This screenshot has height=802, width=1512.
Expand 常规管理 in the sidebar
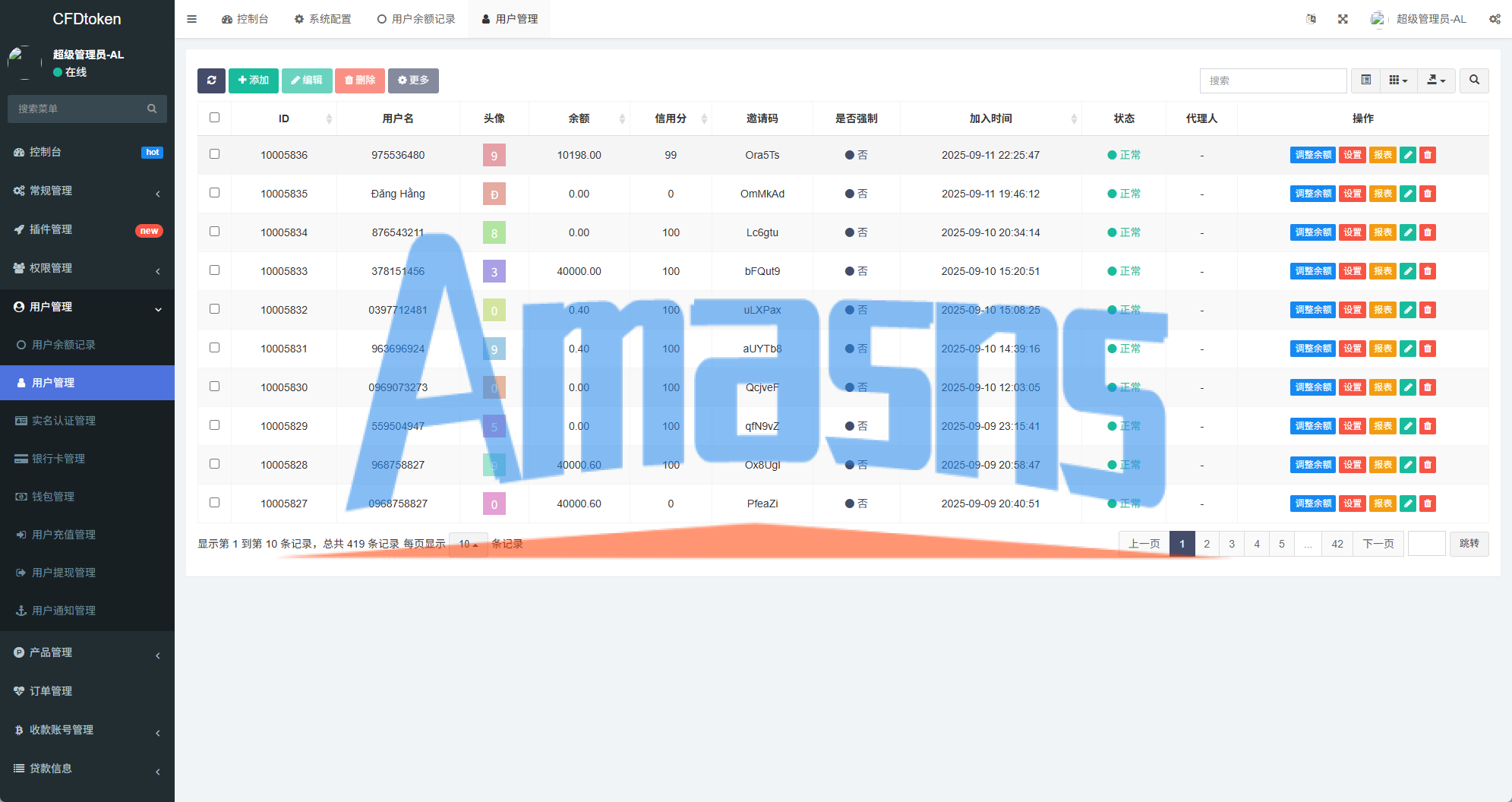87,191
